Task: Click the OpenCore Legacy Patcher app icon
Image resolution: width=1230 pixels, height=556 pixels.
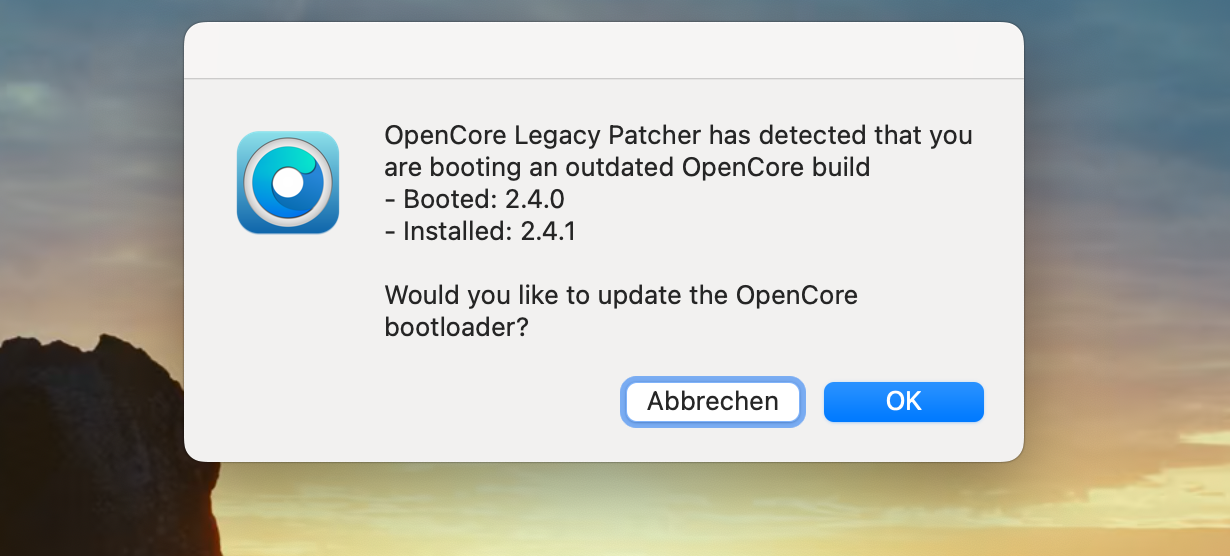Action: [x=288, y=183]
